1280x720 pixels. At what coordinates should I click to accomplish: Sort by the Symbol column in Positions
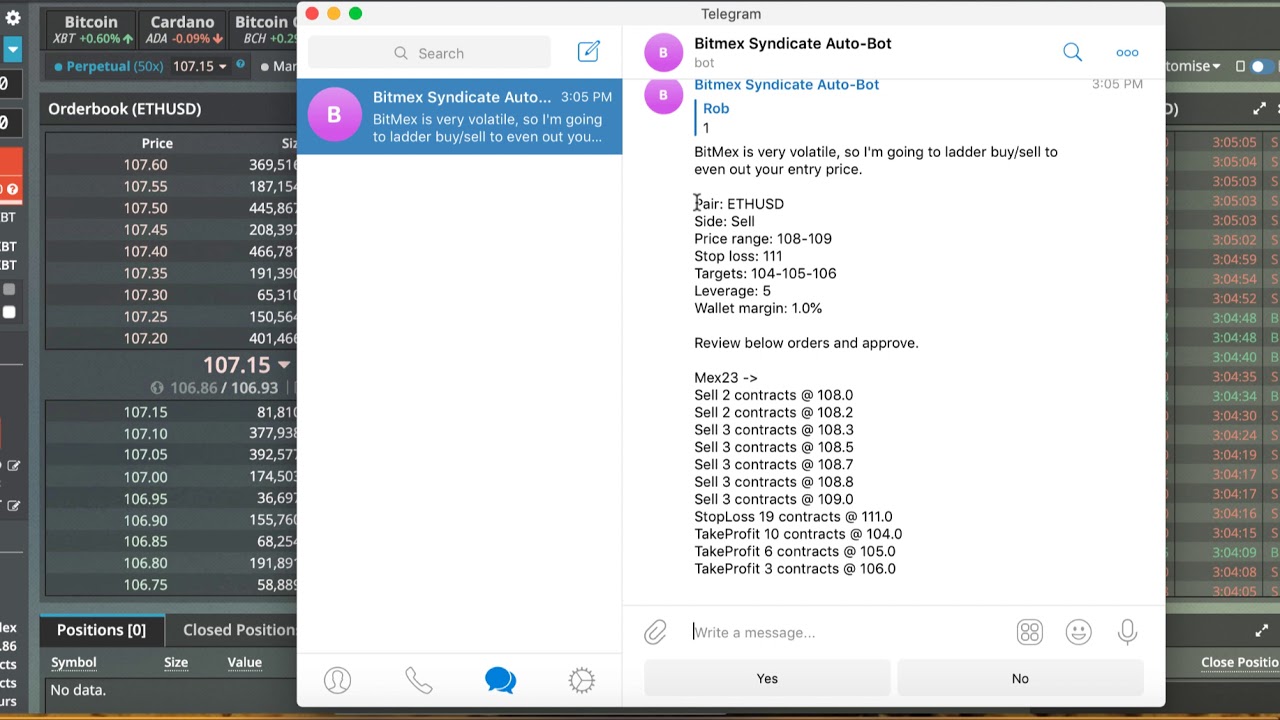tap(74, 662)
